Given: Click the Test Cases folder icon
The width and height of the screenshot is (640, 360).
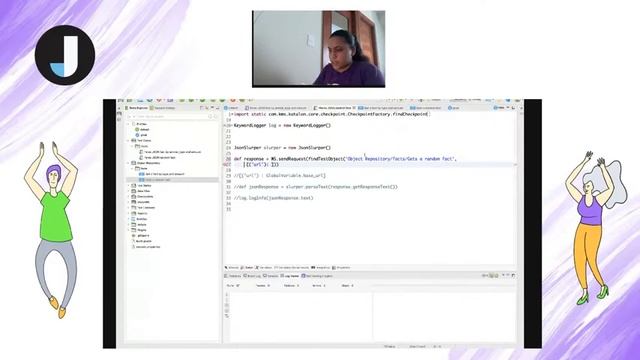Looking at the screenshot, I should (x=133, y=140).
